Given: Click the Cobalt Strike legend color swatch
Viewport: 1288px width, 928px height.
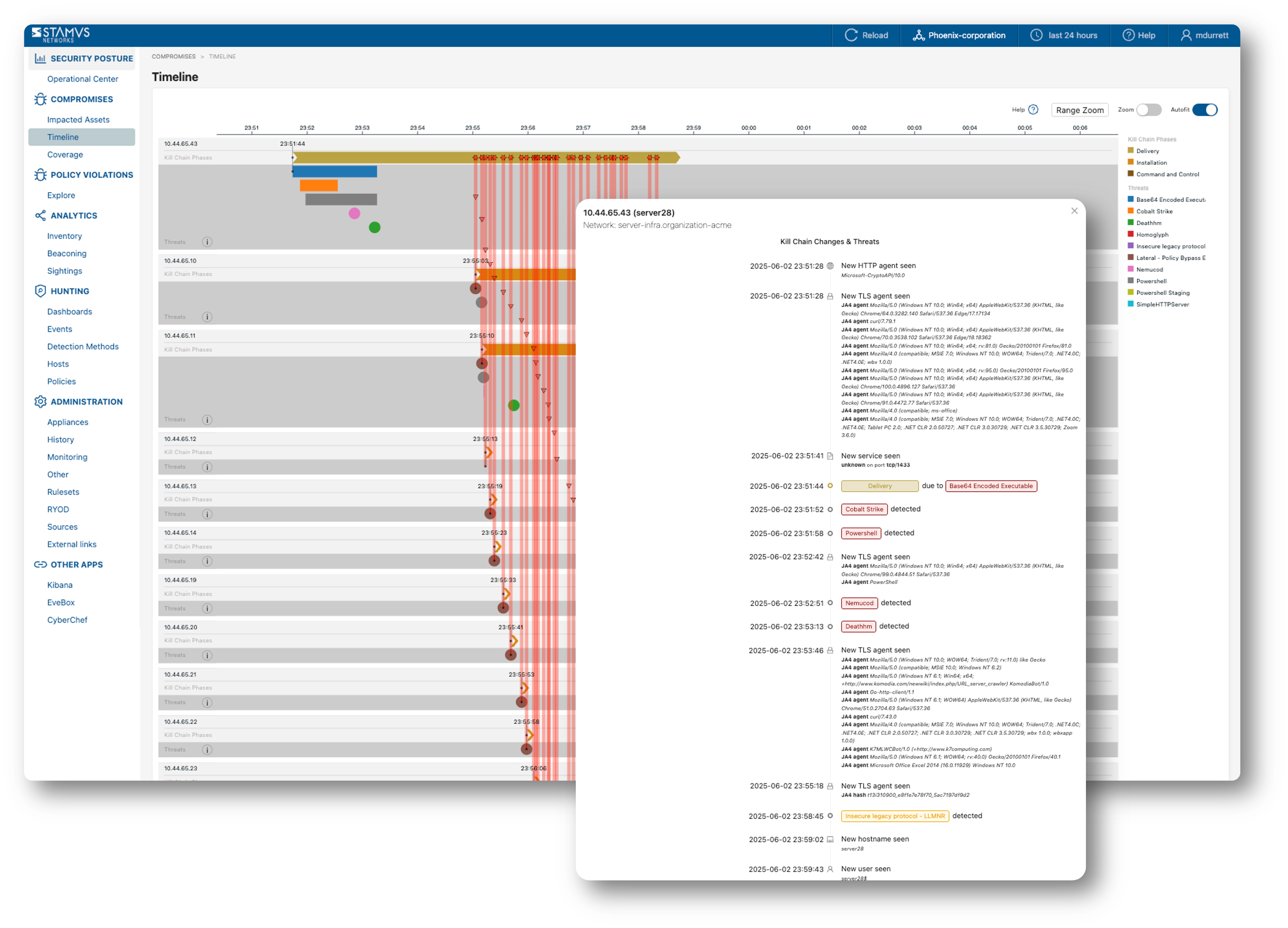Looking at the screenshot, I should [x=1131, y=211].
